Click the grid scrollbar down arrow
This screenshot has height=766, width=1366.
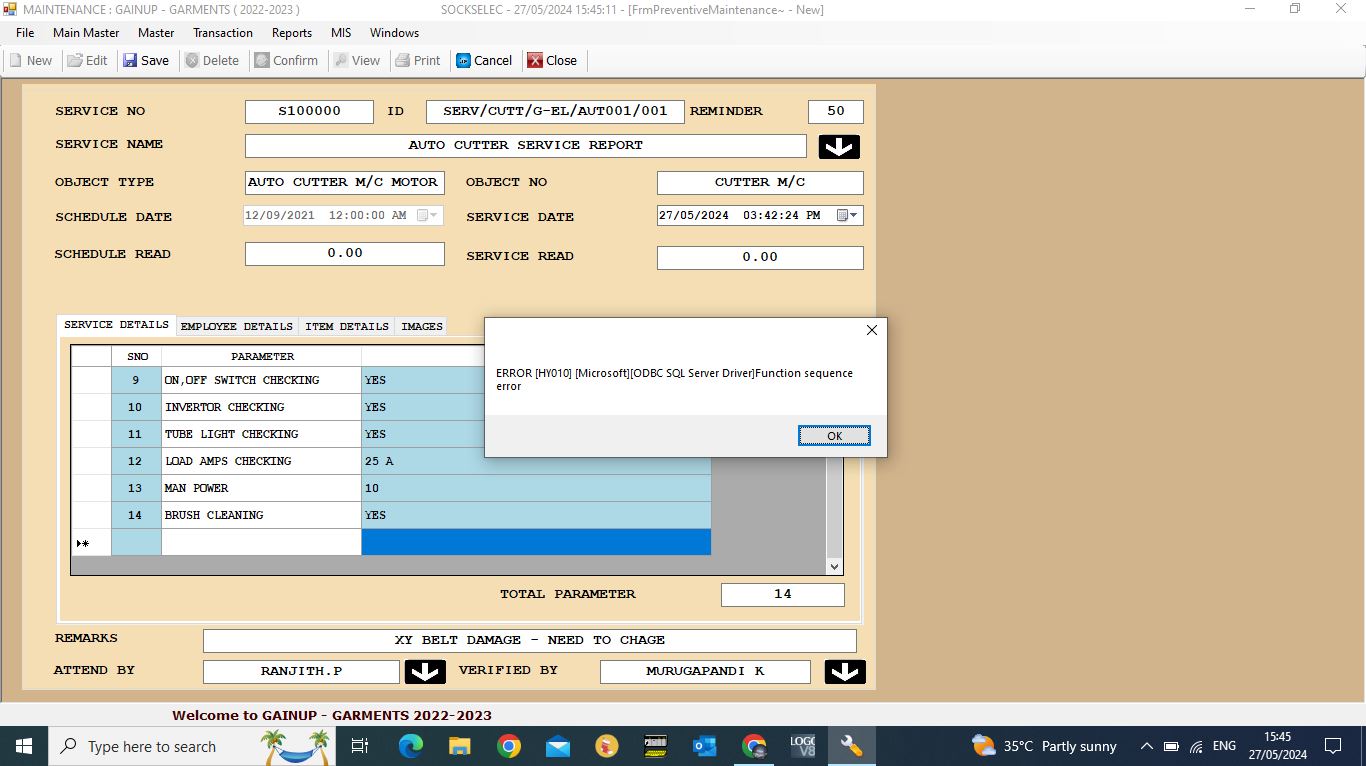coord(835,566)
